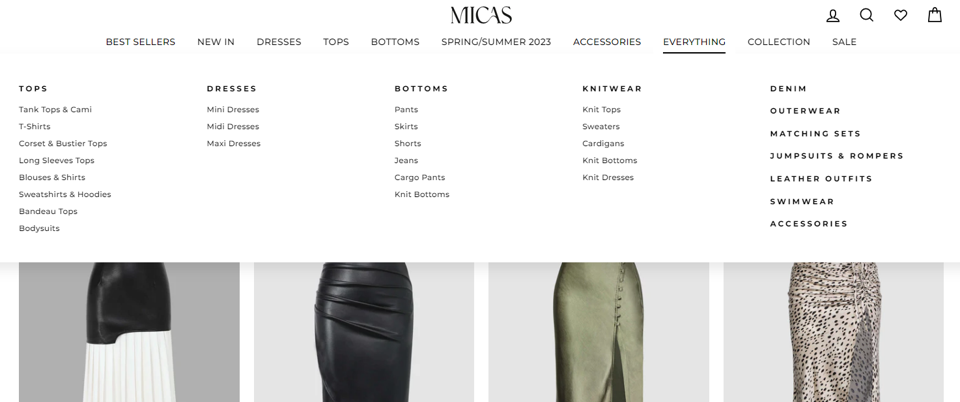Open the olive green satin skirt
This screenshot has width=960, height=402.
point(598,332)
